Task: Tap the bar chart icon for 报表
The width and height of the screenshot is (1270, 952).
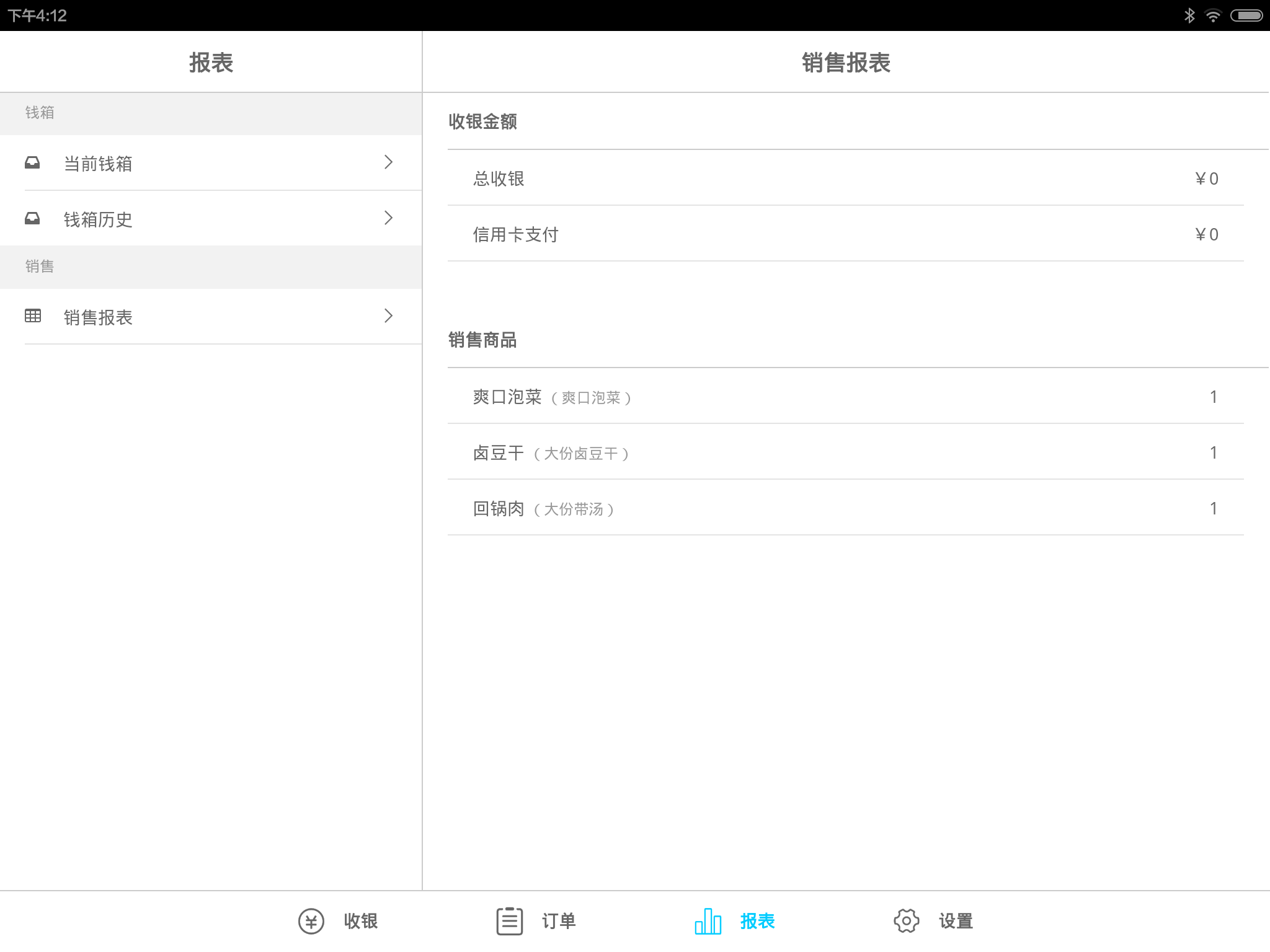Action: tap(708, 921)
